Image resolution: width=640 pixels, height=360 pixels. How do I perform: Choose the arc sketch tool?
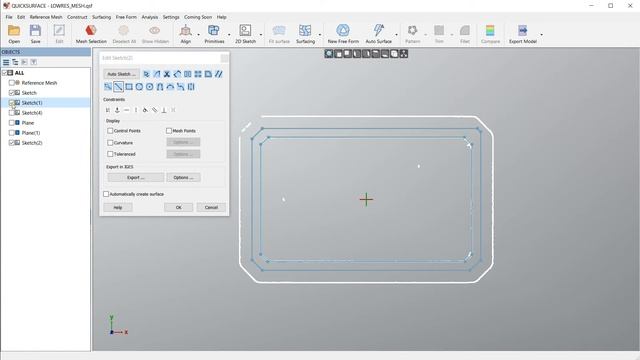(x=170, y=87)
